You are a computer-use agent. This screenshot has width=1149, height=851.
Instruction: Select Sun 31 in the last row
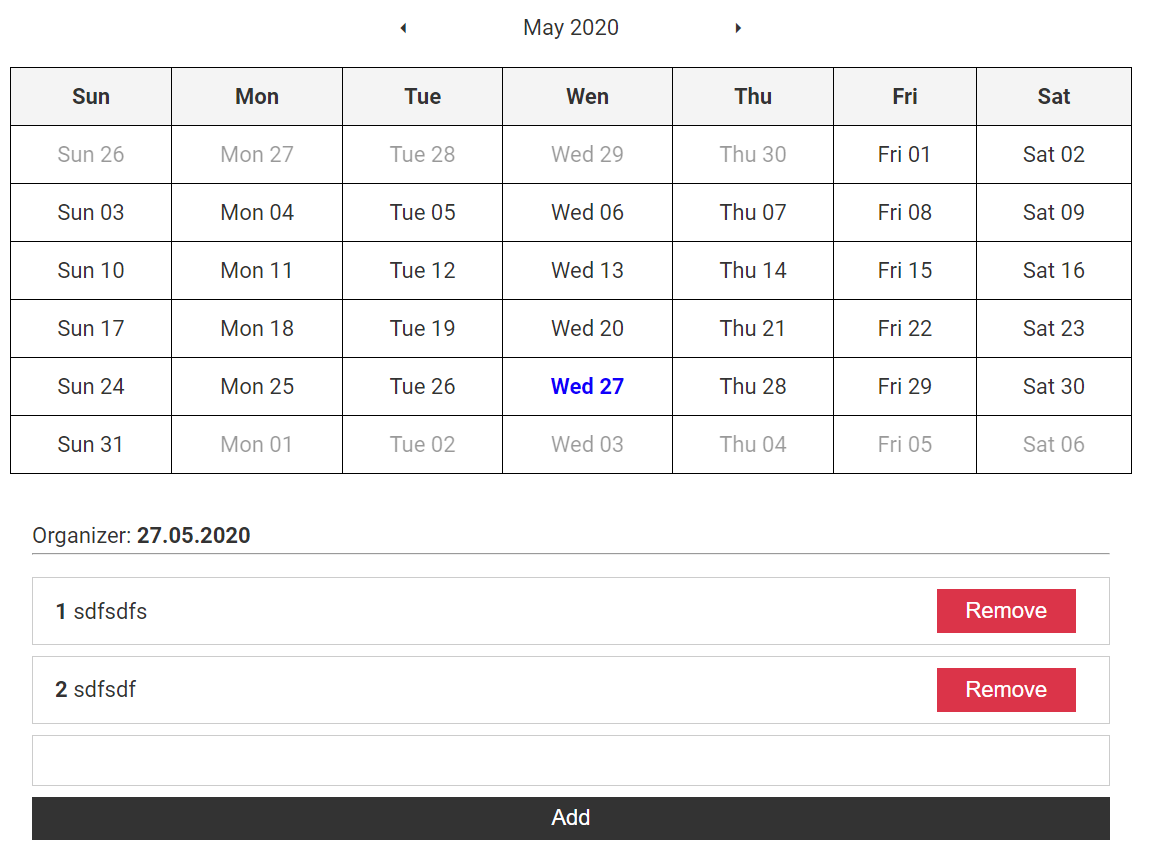pyautogui.click(x=91, y=445)
